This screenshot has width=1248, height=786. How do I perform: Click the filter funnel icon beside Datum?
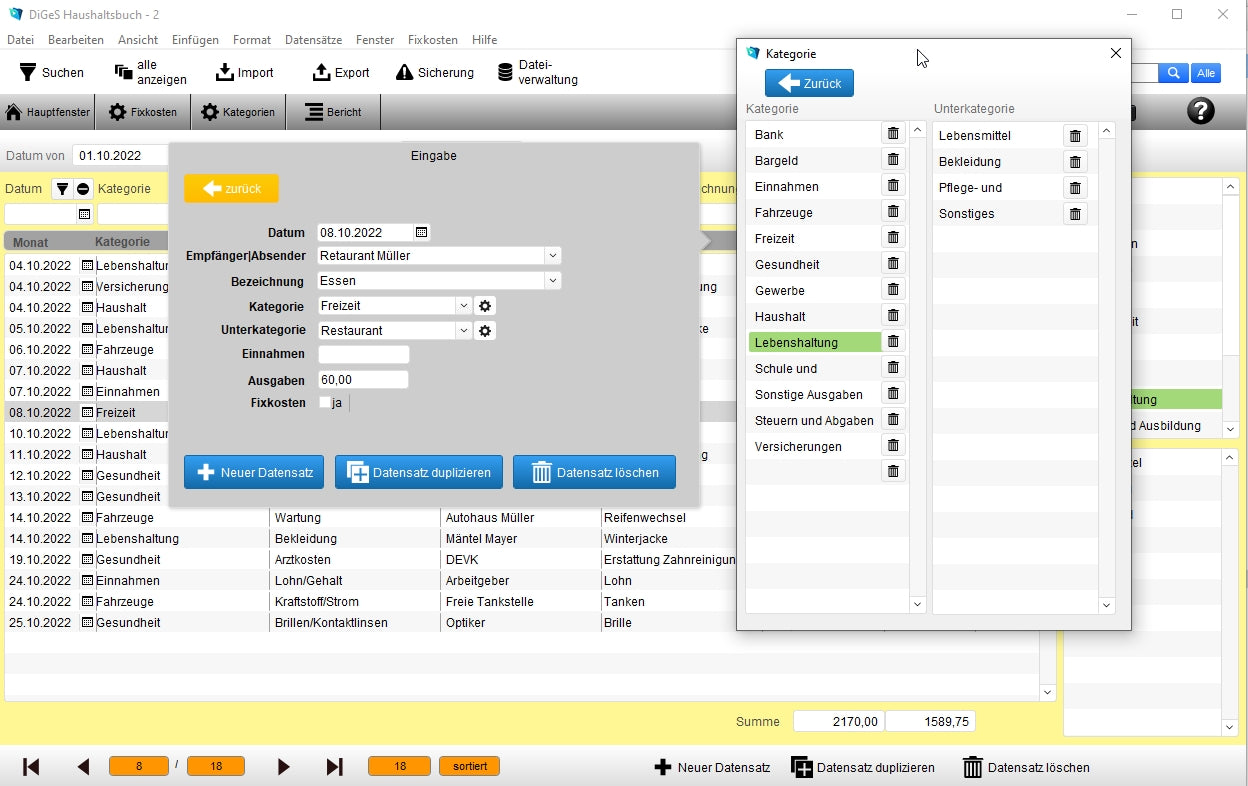point(62,189)
